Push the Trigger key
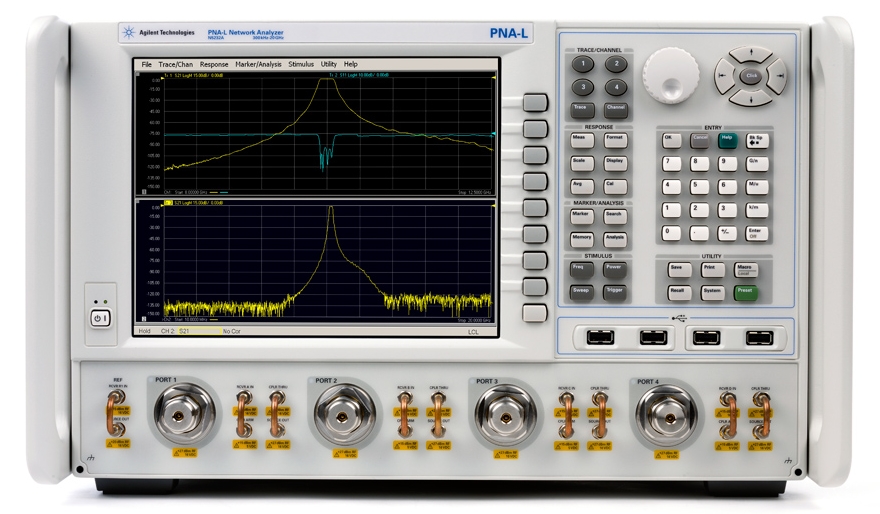The height and width of the screenshot is (514, 880). (615, 293)
